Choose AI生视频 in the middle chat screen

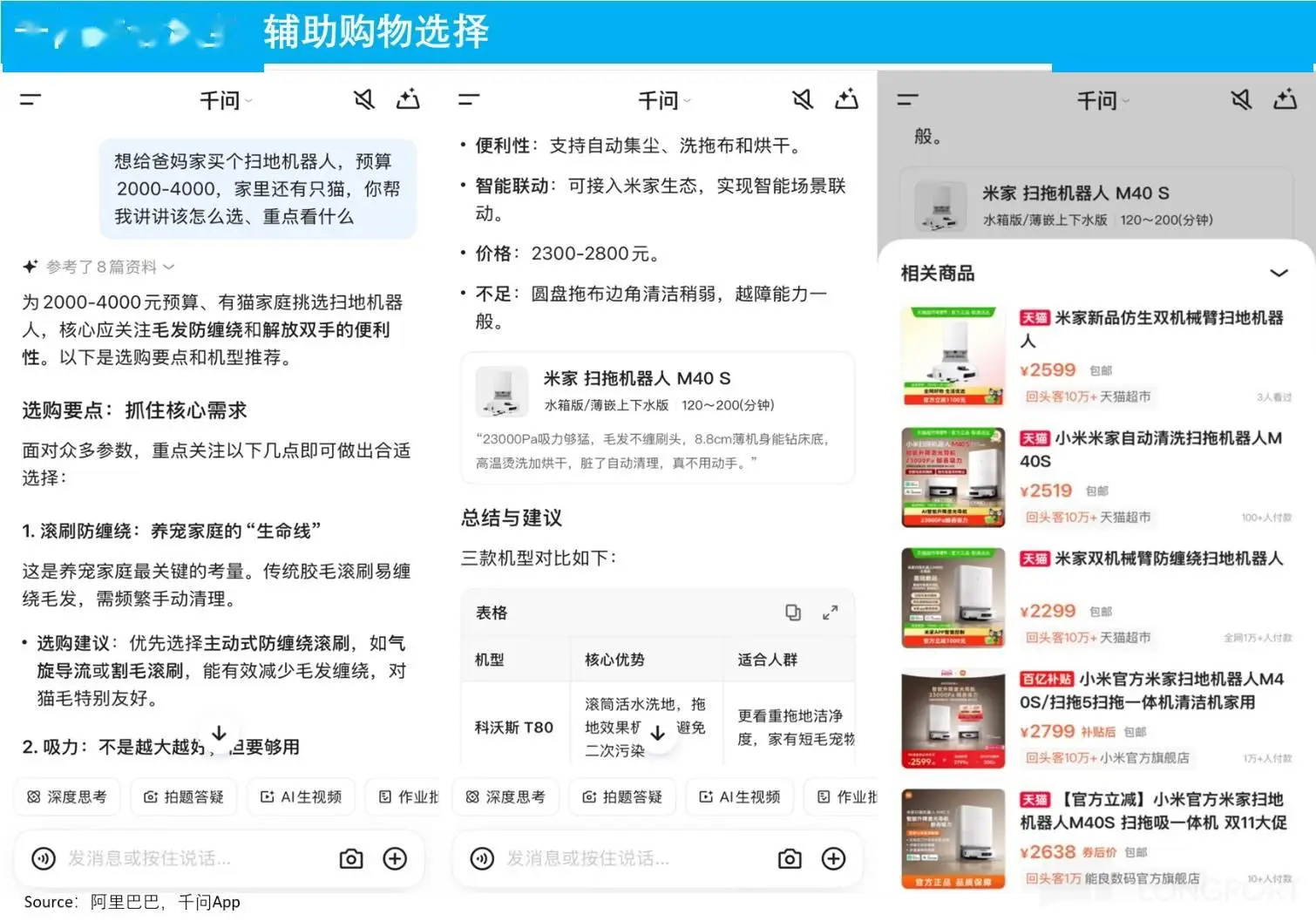pyautogui.click(x=739, y=797)
